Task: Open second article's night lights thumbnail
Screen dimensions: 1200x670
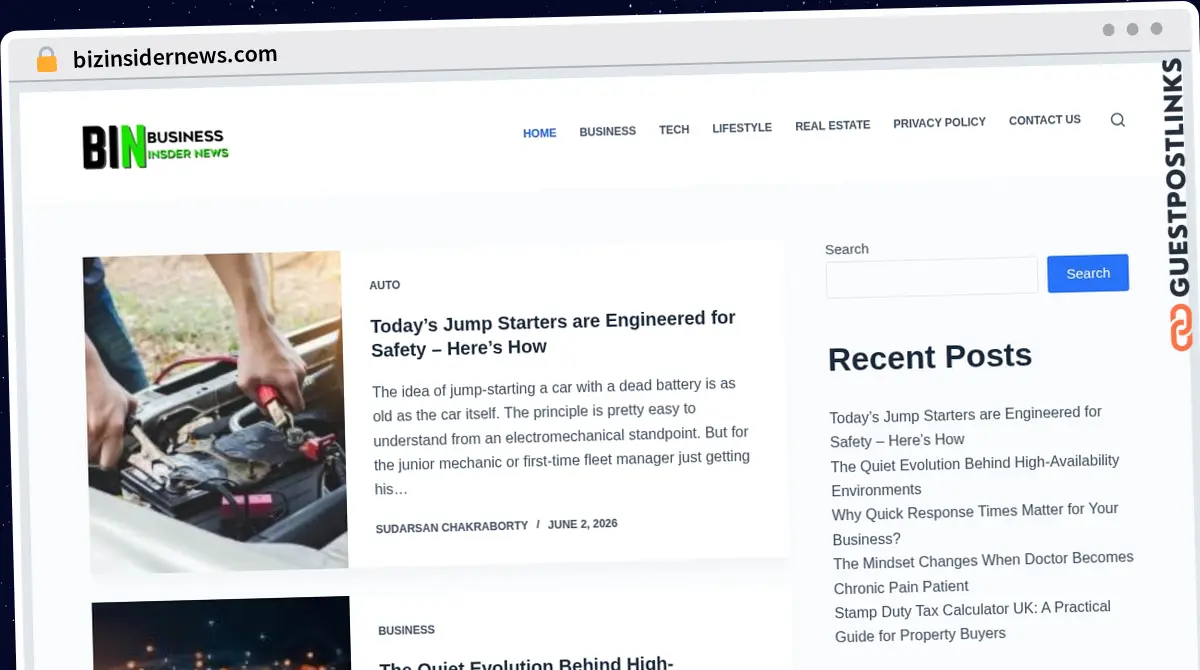Action: coord(222,634)
